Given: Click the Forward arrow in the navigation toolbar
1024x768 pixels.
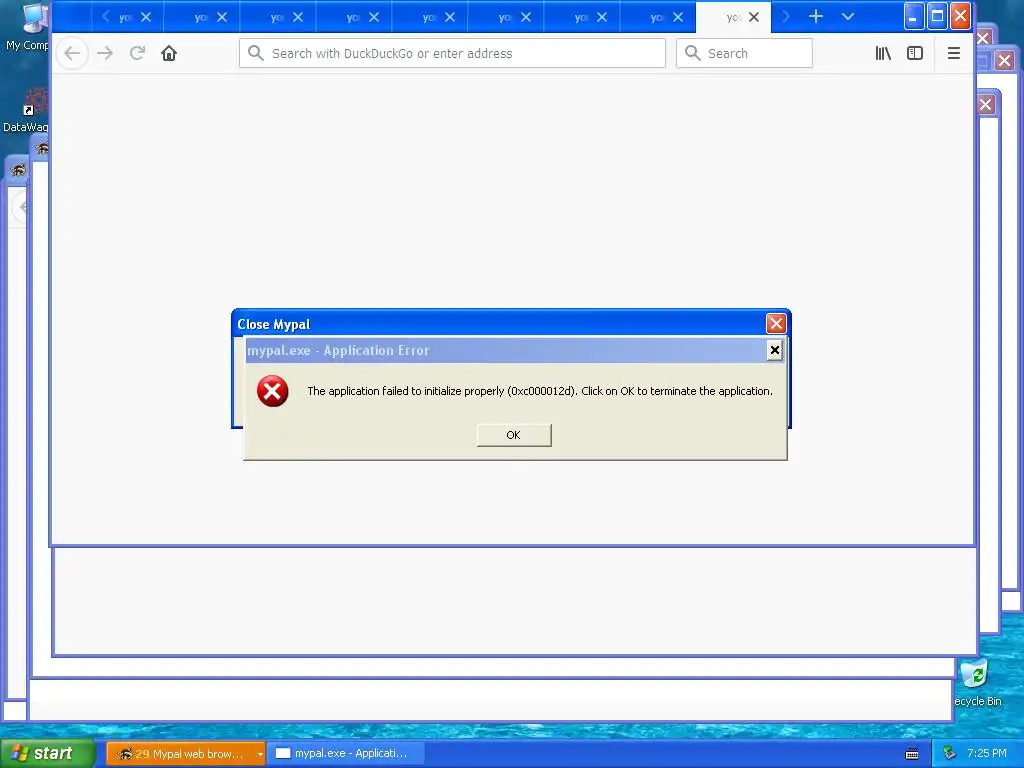Looking at the screenshot, I should (105, 54).
